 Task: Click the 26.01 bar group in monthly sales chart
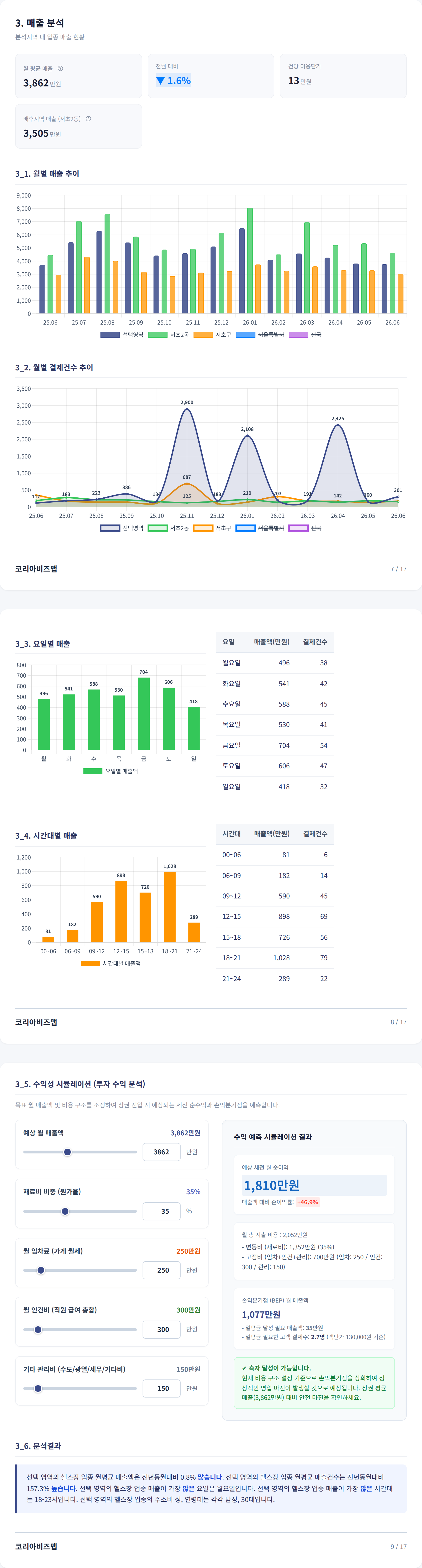(x=250, y=260)
